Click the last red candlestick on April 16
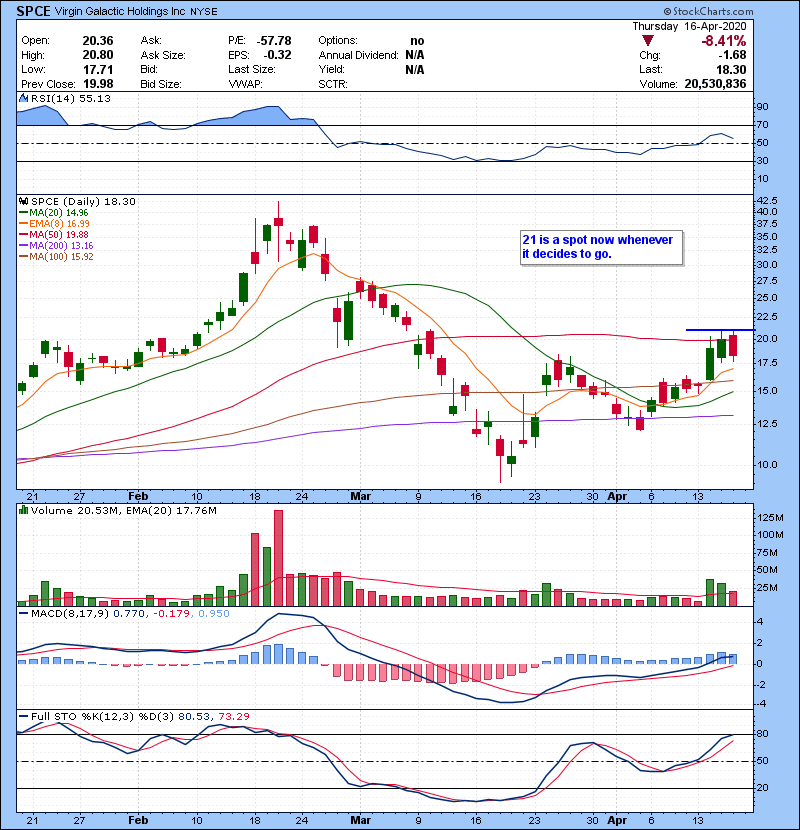800x830 pixels. click(x=733, y=345)
